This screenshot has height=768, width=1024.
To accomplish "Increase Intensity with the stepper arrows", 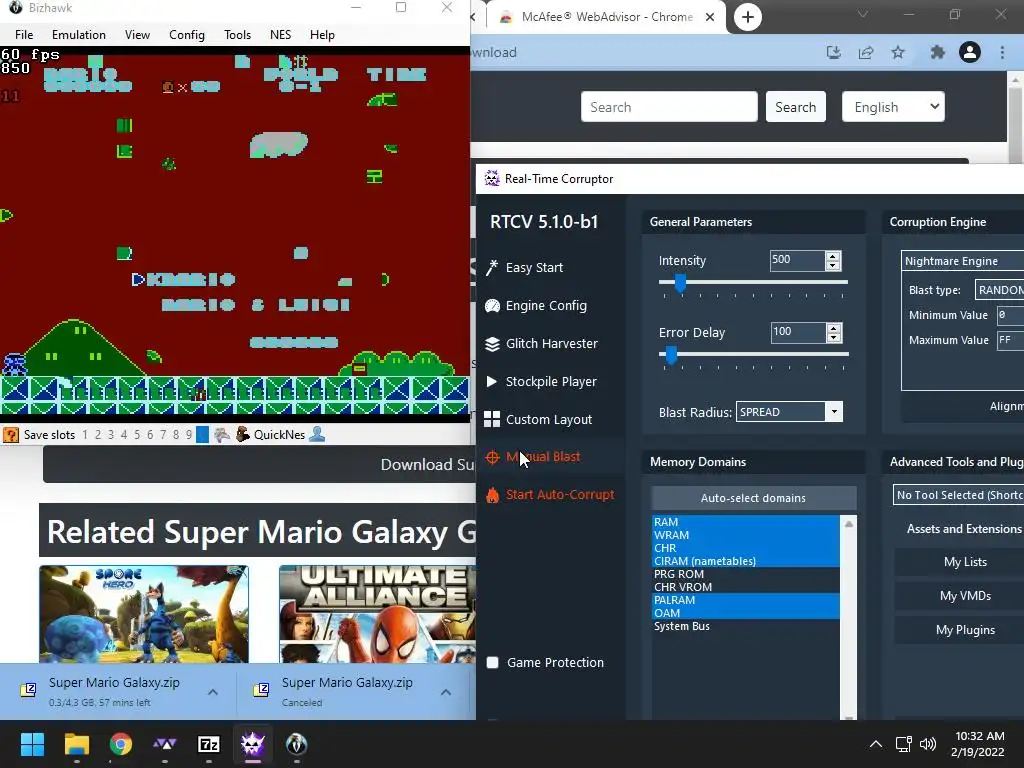I will [x=833, y=256].
